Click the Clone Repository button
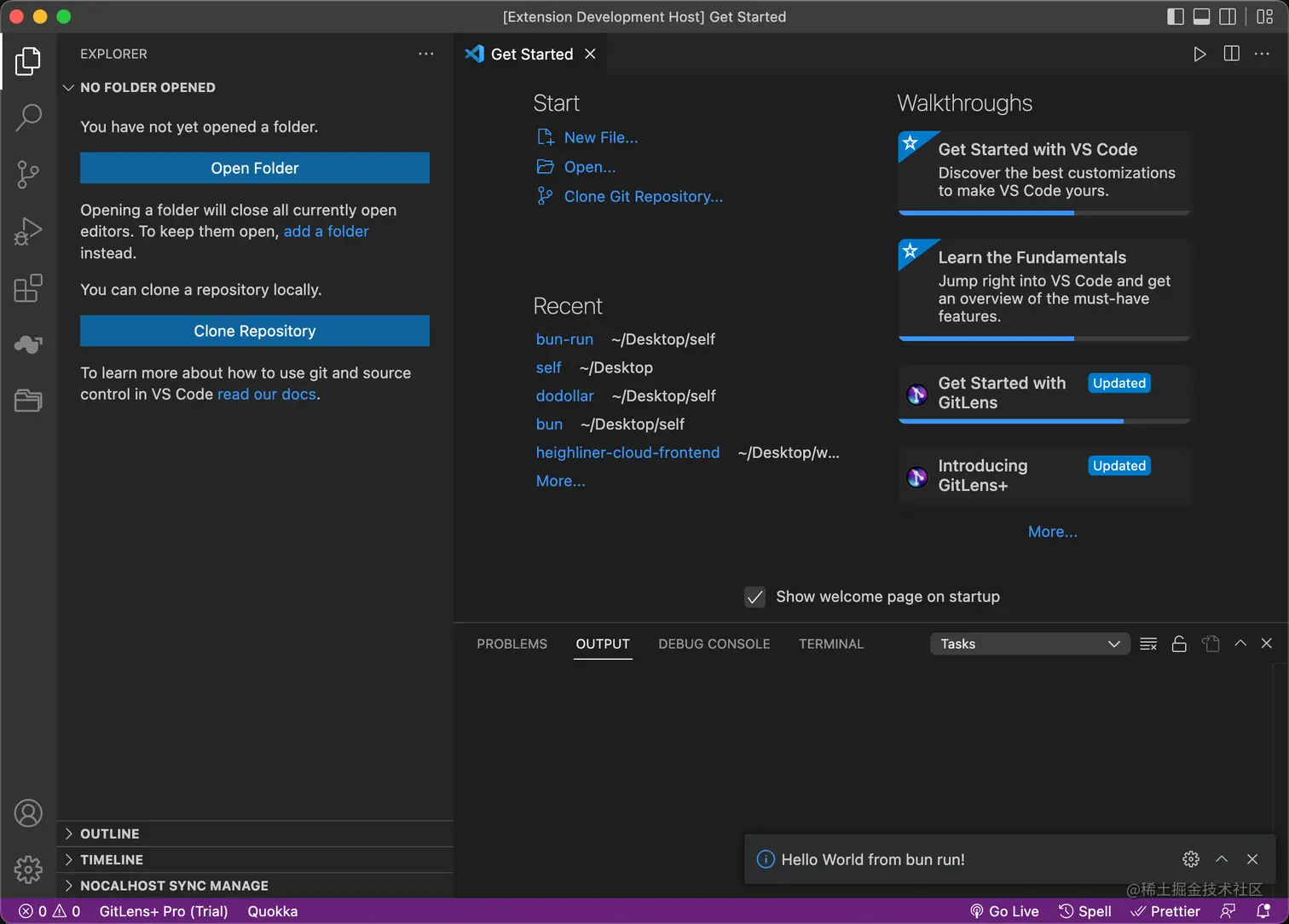 255,331
